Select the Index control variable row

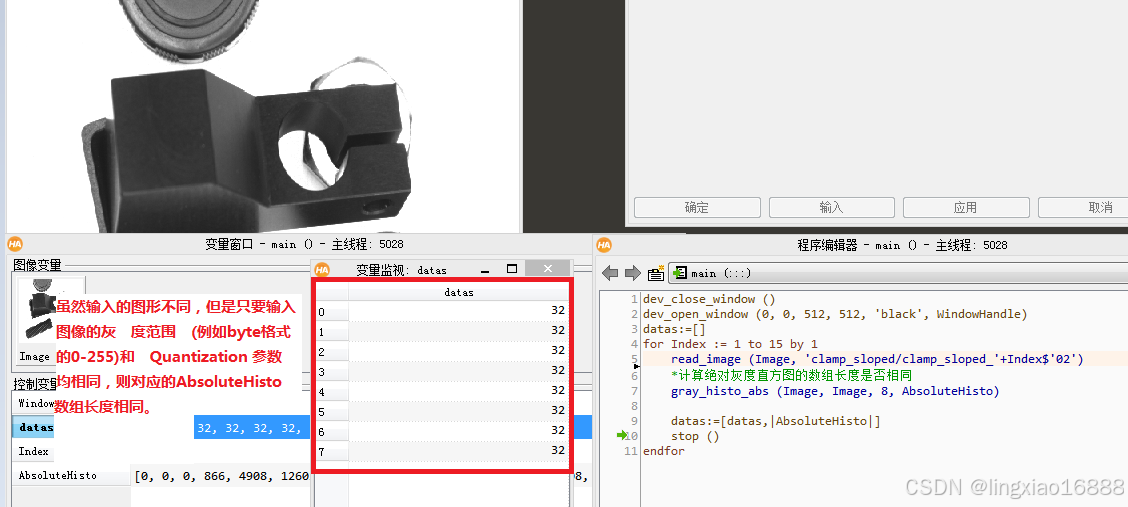point(34,452)
